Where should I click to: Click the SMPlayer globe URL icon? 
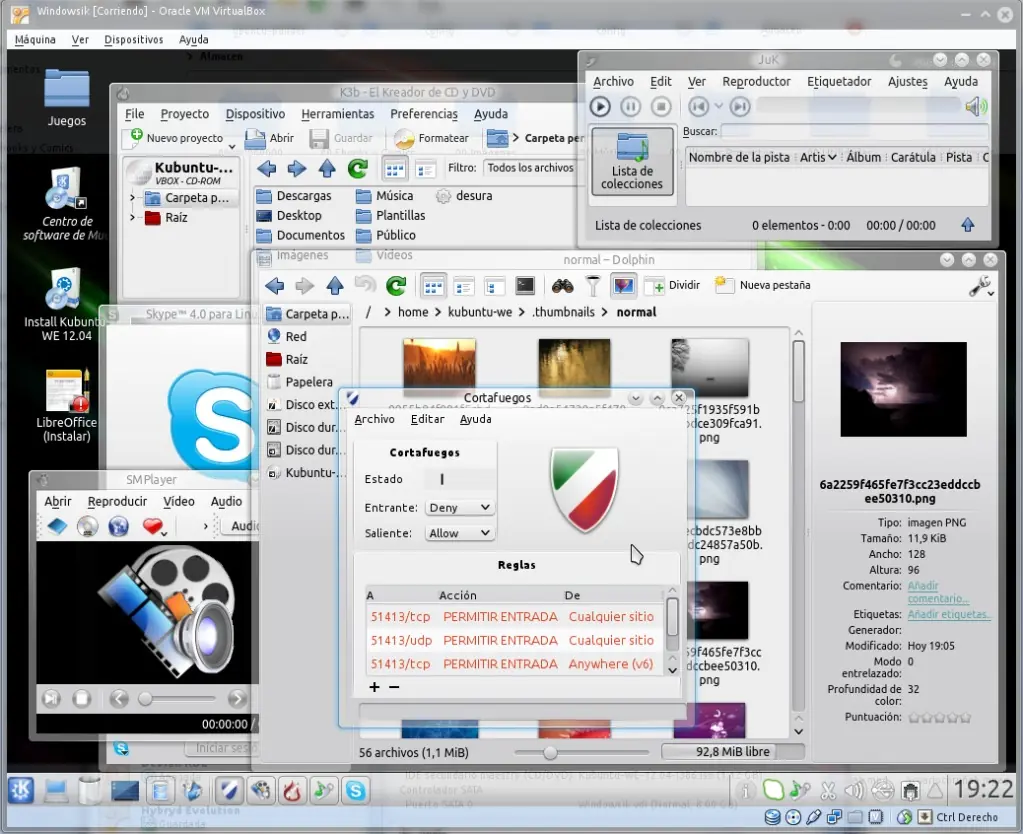(x=118, y=526)
